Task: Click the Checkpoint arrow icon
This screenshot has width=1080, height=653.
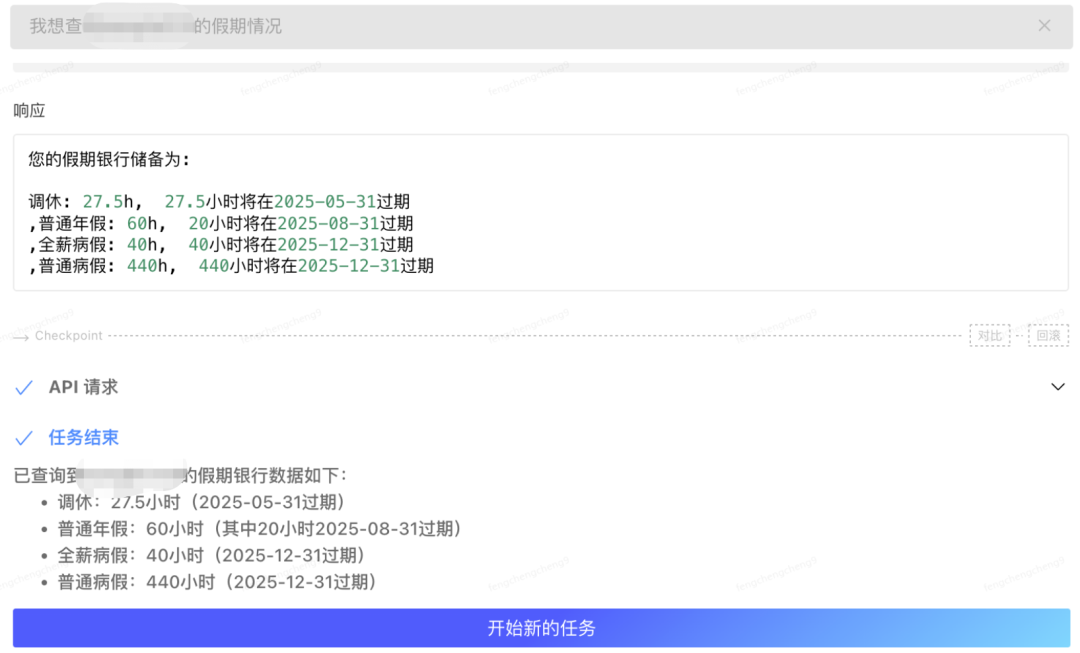Action: 22,336
